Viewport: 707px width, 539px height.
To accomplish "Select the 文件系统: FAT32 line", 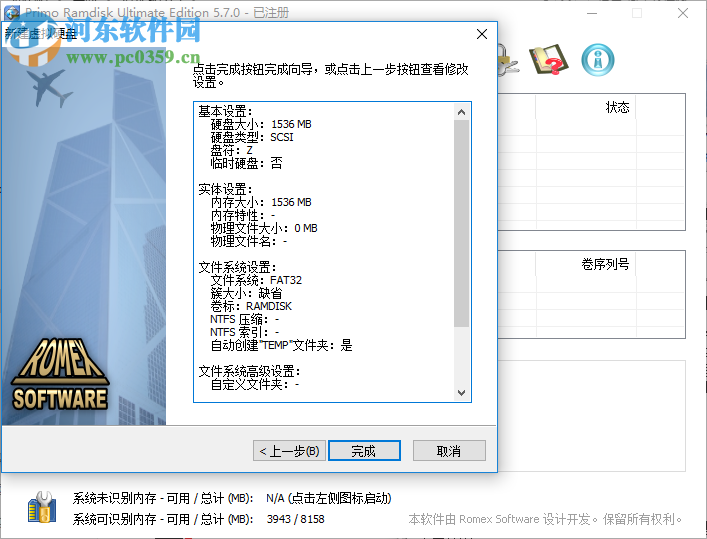I will click(x=256, y=280).
